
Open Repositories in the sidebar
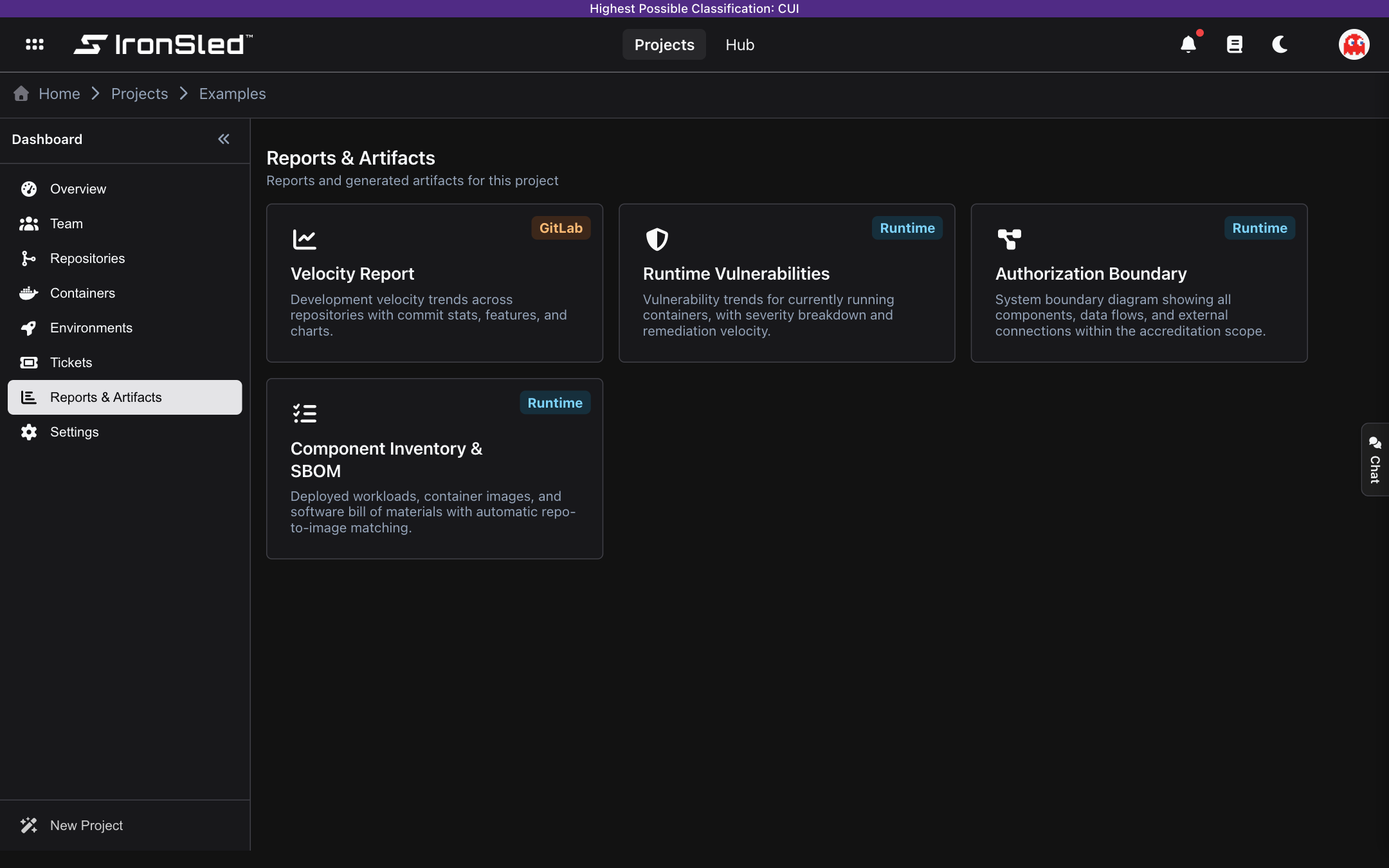pyautogui.click(x=125, y=258)
